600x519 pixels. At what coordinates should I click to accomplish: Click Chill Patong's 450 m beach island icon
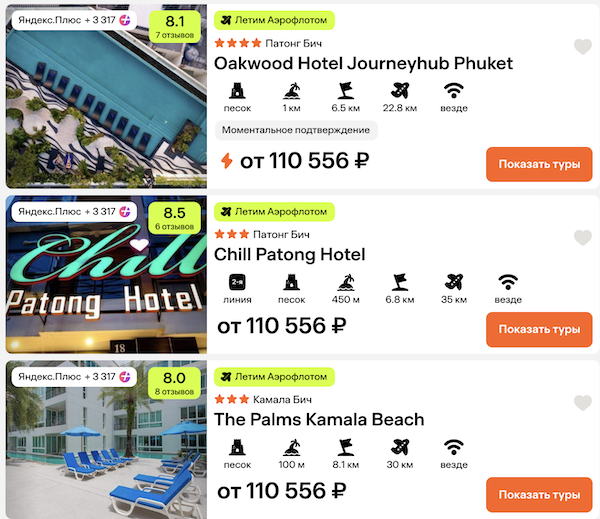coord(346,282)
